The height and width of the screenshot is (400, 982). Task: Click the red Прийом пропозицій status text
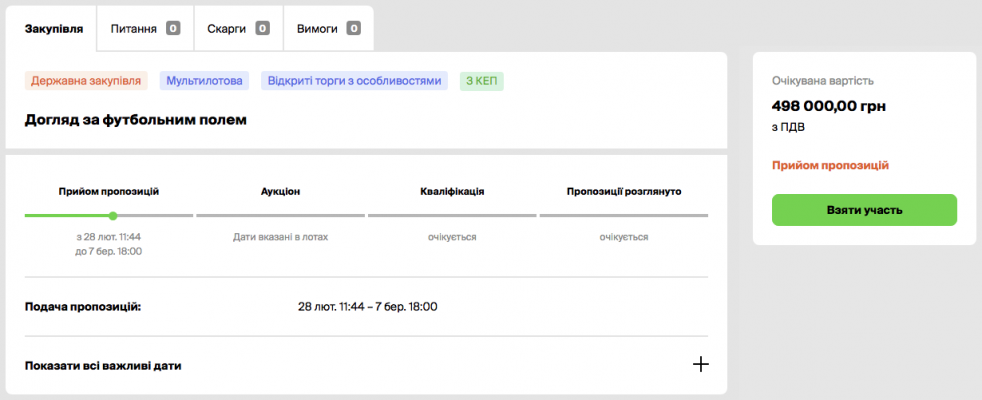pos(830,165)
